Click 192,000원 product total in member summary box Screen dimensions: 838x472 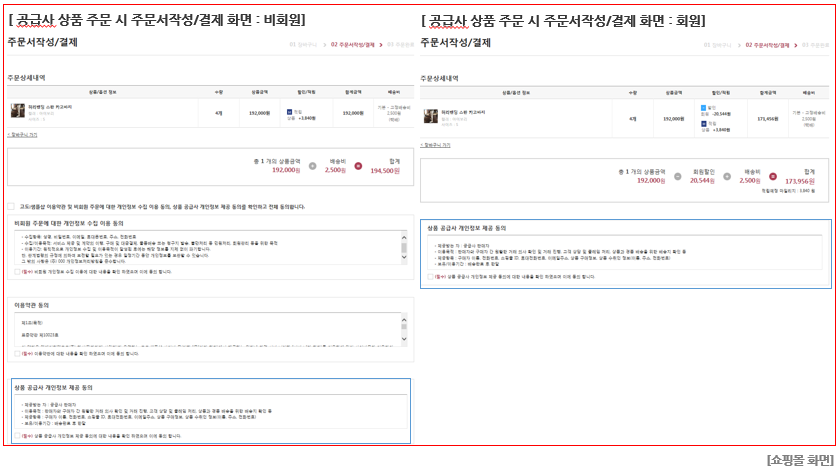[x=650, y=181]
